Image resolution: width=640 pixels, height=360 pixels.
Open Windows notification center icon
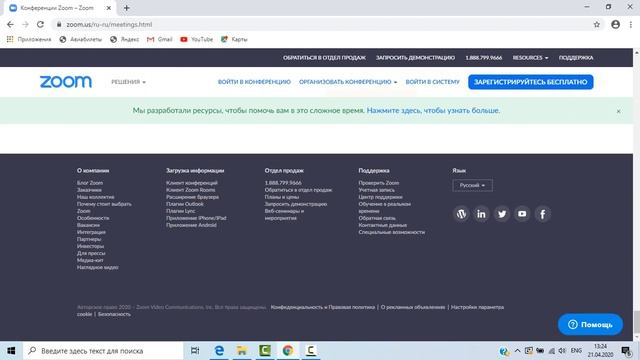coord(627,351)
